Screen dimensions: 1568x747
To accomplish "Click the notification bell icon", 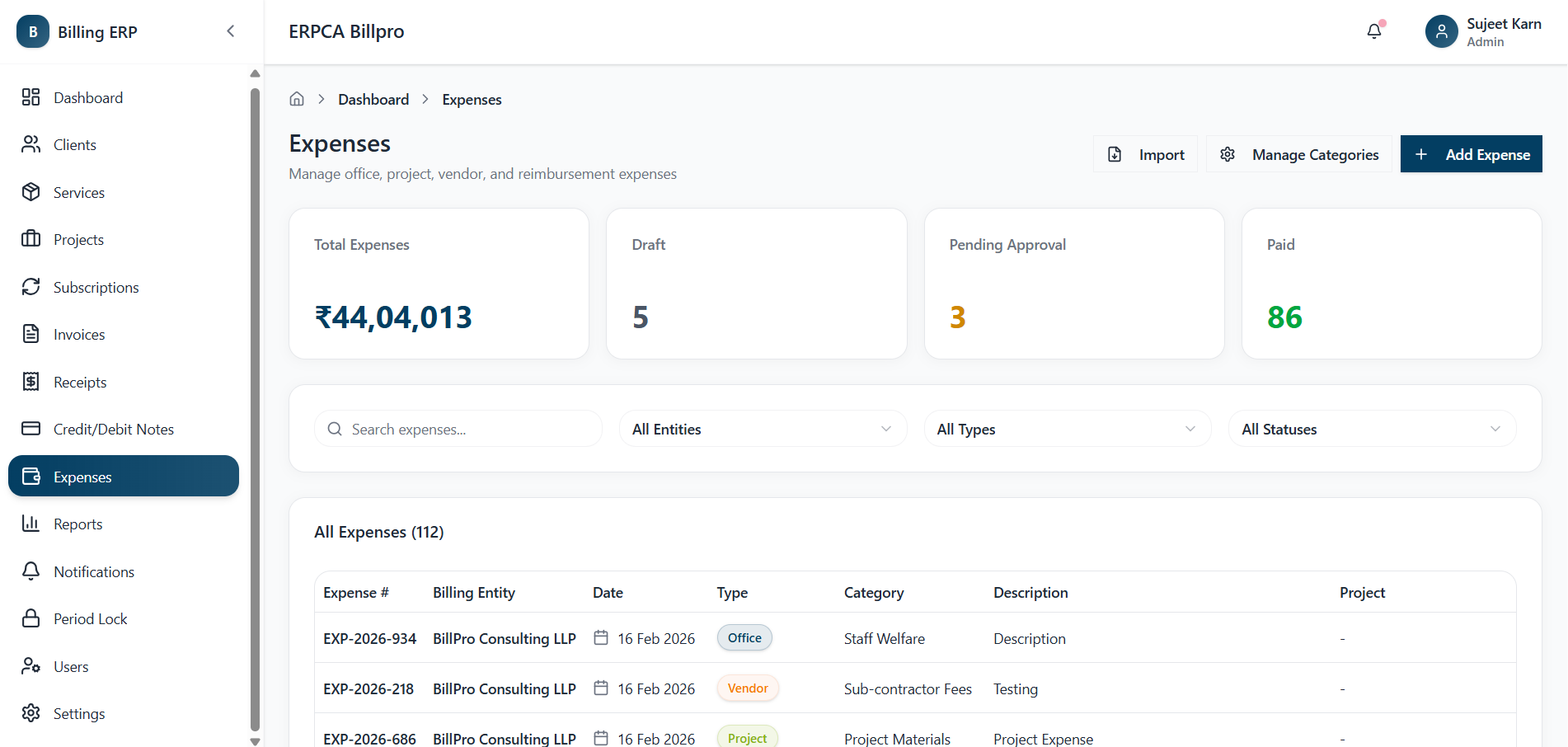I will tap(1373, 31).
